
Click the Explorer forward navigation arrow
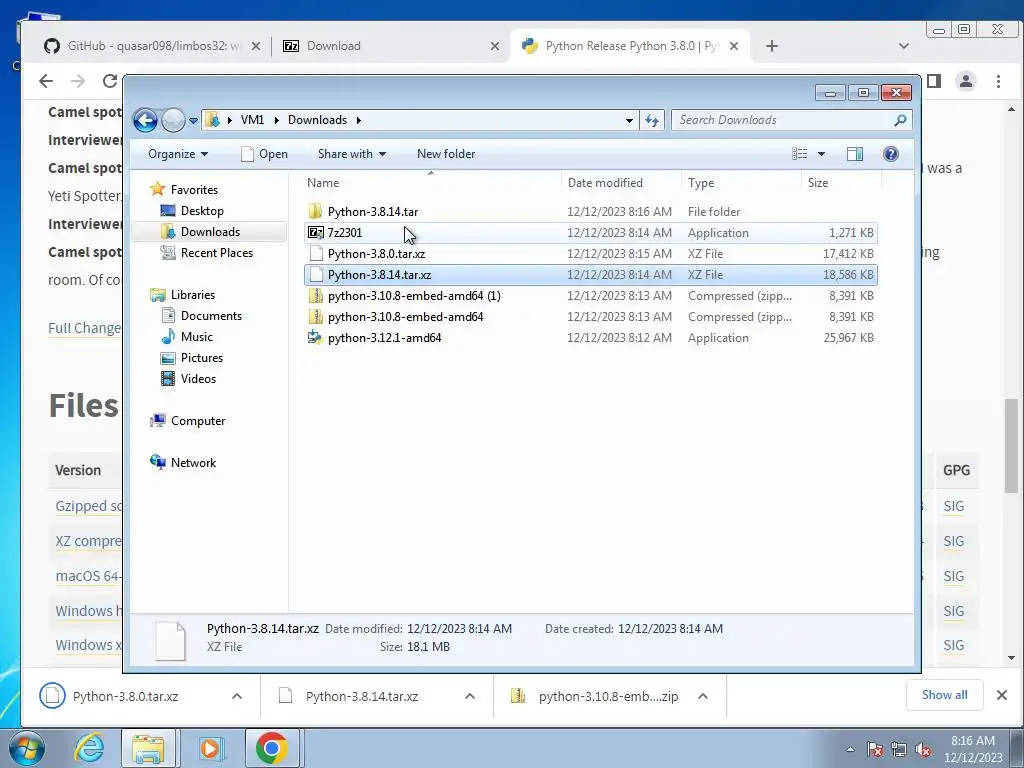pos(173,120)
